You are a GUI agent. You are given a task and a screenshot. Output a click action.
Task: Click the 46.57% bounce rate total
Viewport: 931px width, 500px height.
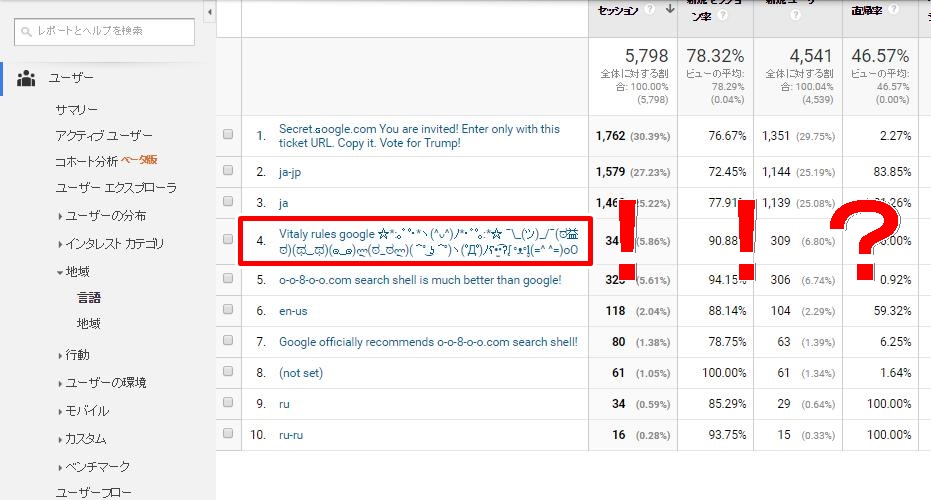coord(880,56)
